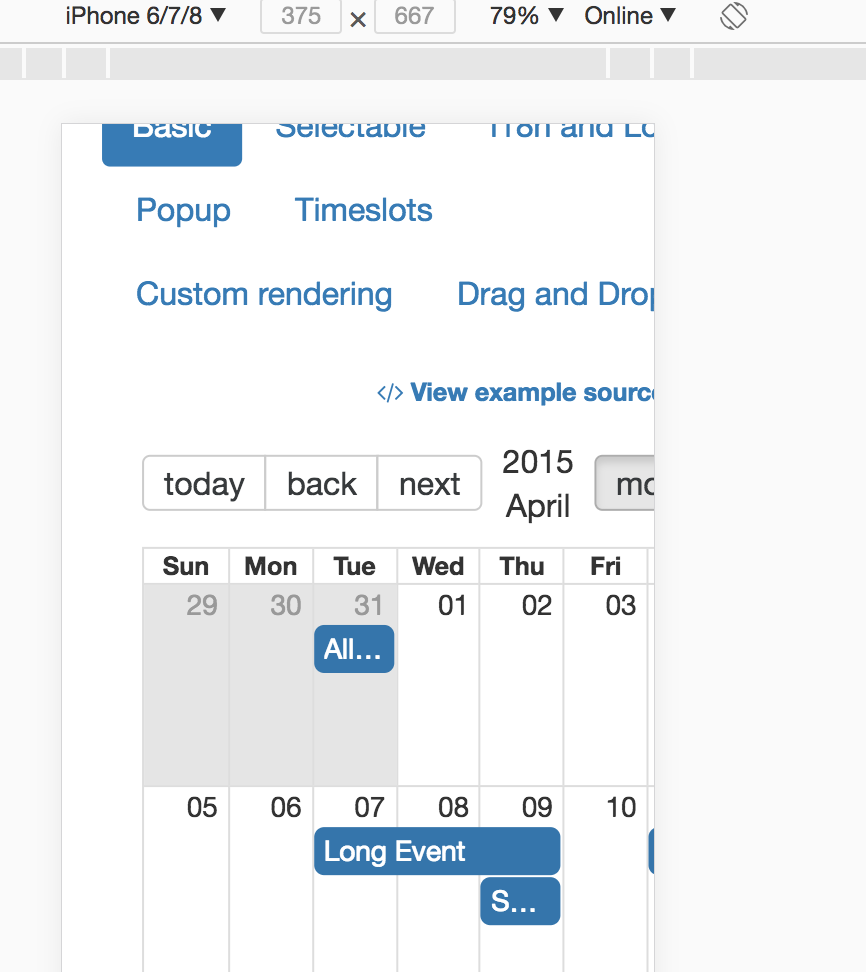Switch to the Popup demo tab
This screenshot has height=972, width=866.
click(183, 210)
